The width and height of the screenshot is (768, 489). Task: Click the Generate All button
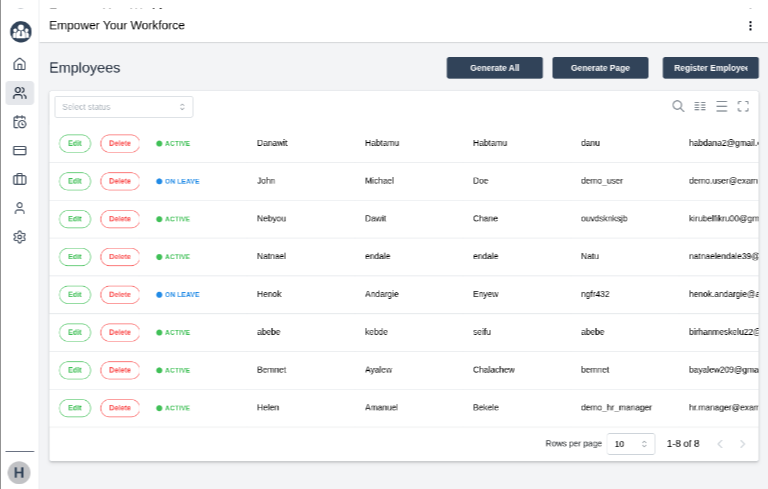(494, 68)
